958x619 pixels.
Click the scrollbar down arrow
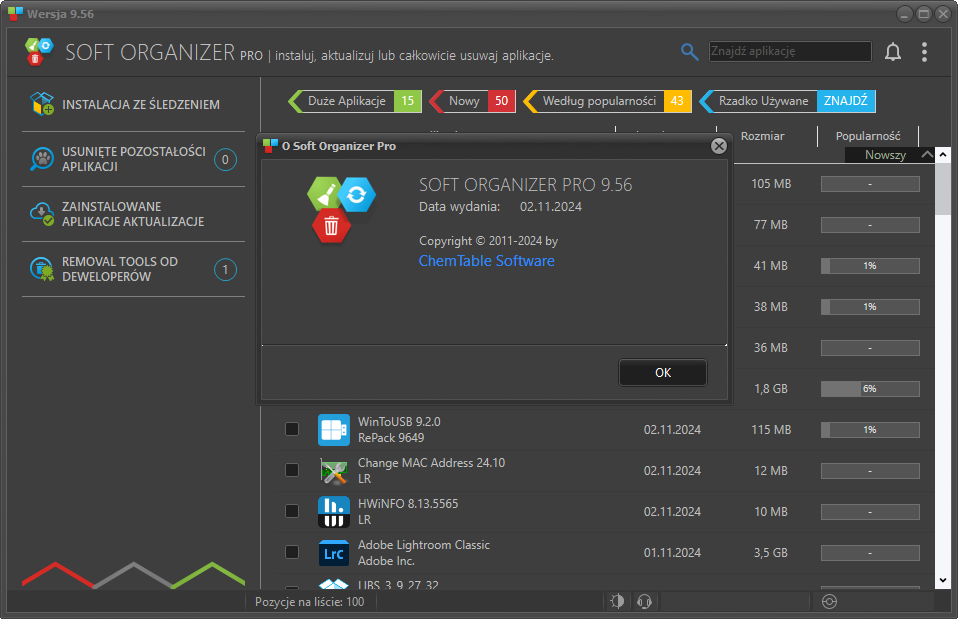(x=943, y=581)
